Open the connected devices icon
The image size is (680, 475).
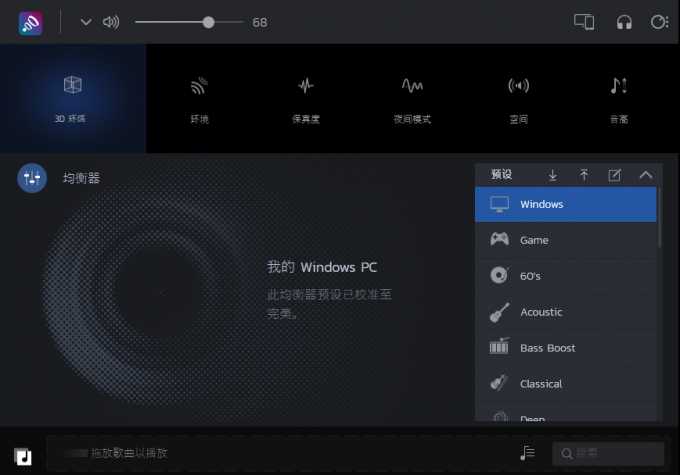point(584,22)
